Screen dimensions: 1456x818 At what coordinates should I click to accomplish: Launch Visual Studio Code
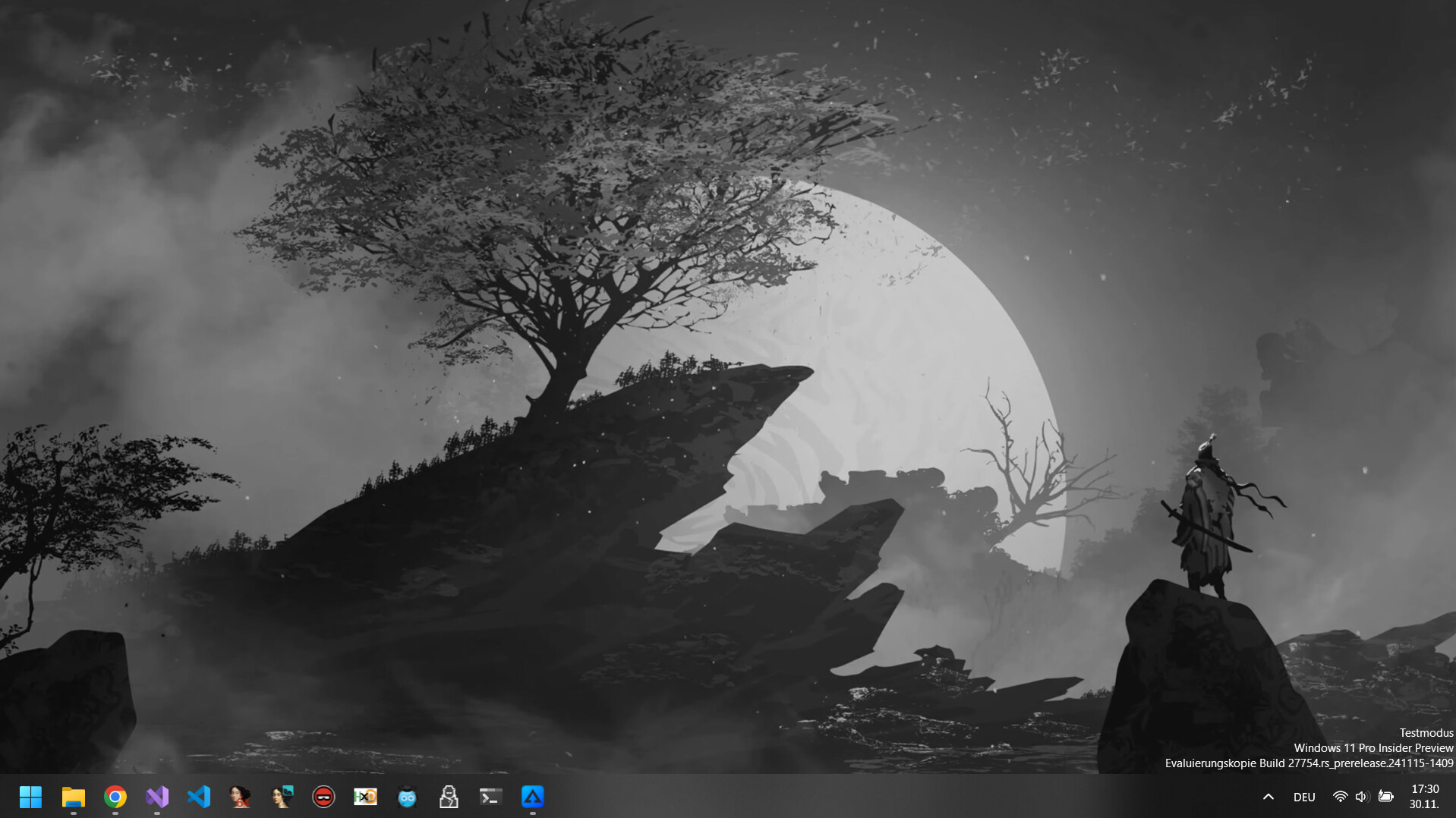pos(198,797)
